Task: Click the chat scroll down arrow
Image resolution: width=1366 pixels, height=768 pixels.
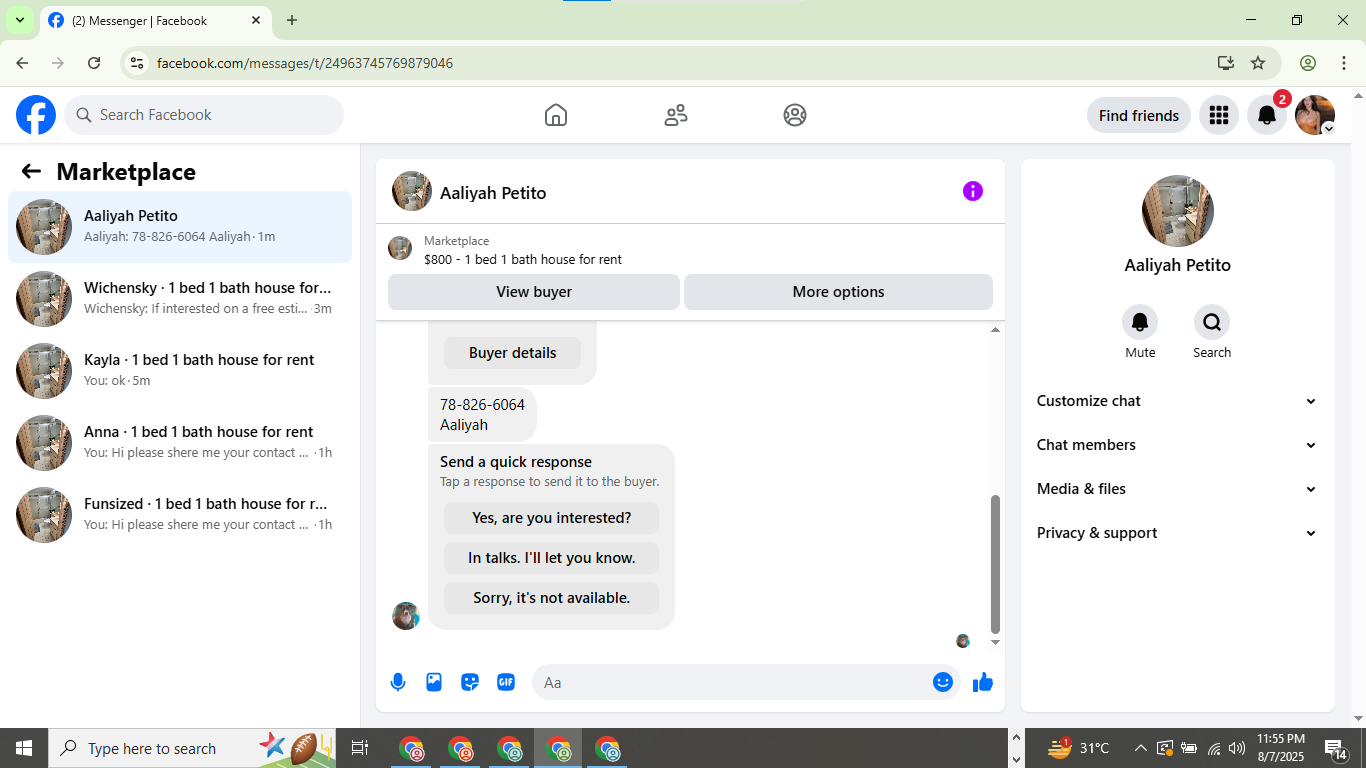Action: (x=995, y=642)
